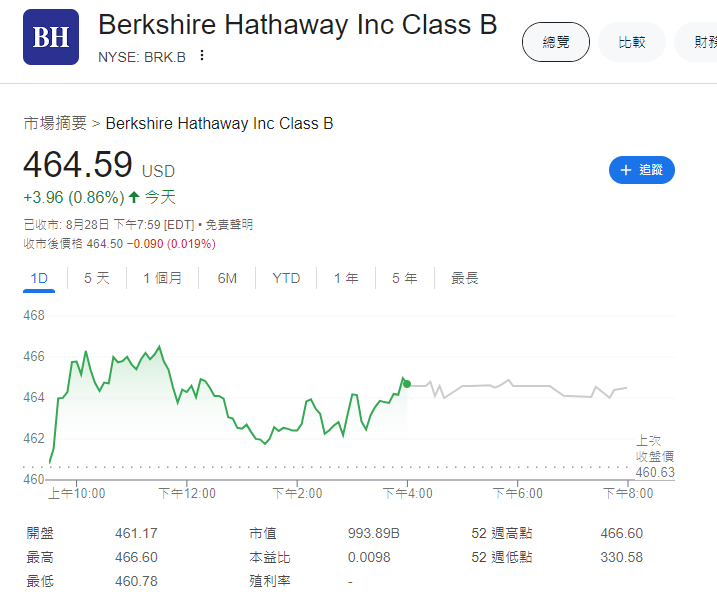Open the 比較 tab
Image resolution: width=717 pixels, height=597 pixels.
pos(632,42)
